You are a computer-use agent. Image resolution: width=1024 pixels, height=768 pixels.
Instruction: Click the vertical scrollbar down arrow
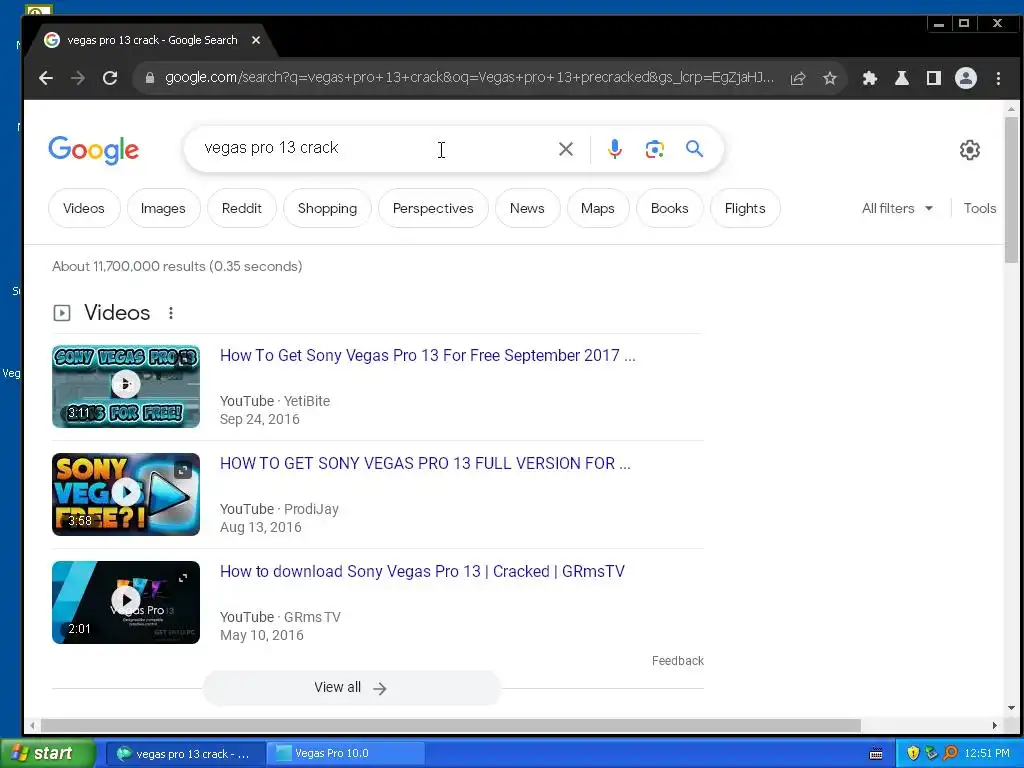(x=1011, y=708)
